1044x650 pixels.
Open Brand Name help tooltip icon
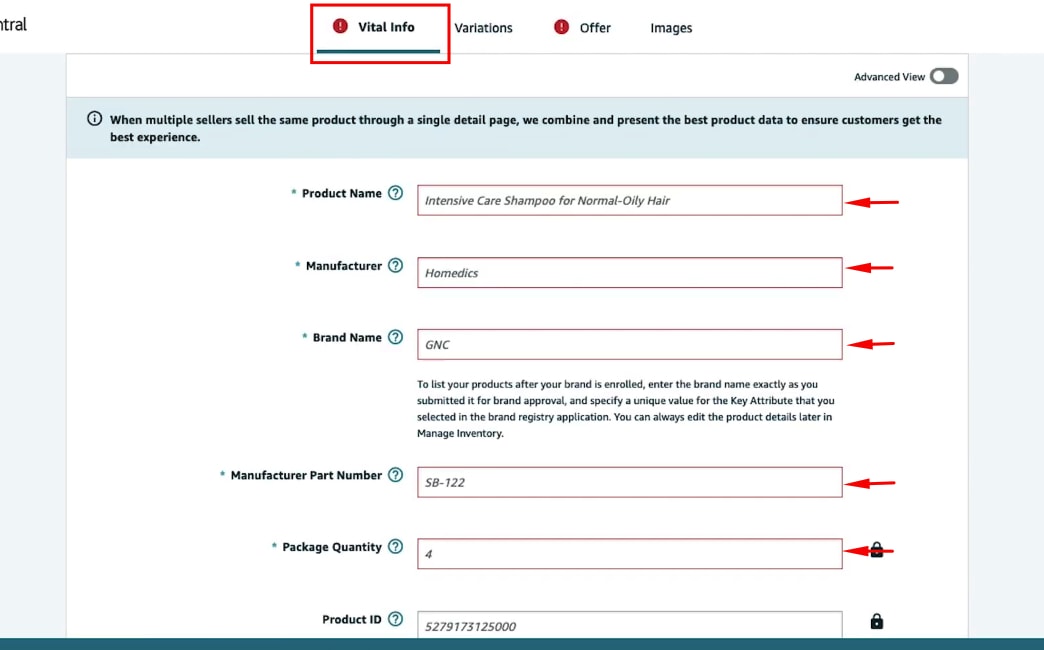point(395,337)
